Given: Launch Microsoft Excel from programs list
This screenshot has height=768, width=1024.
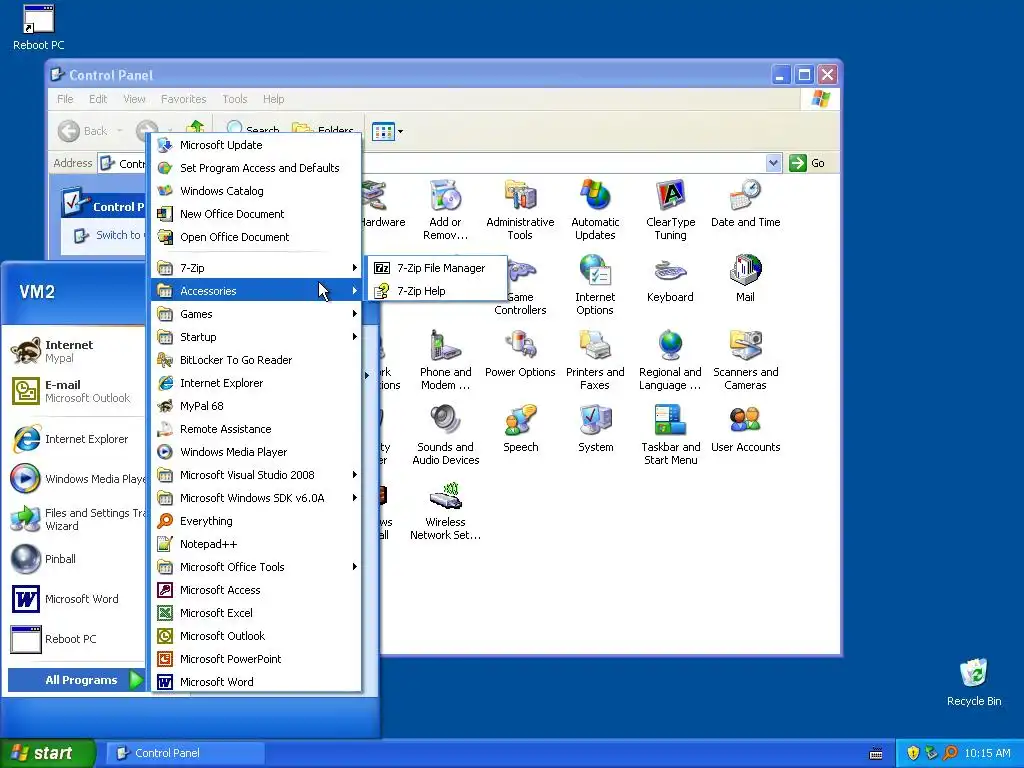Looking at the screenshot, I should 257,613.
